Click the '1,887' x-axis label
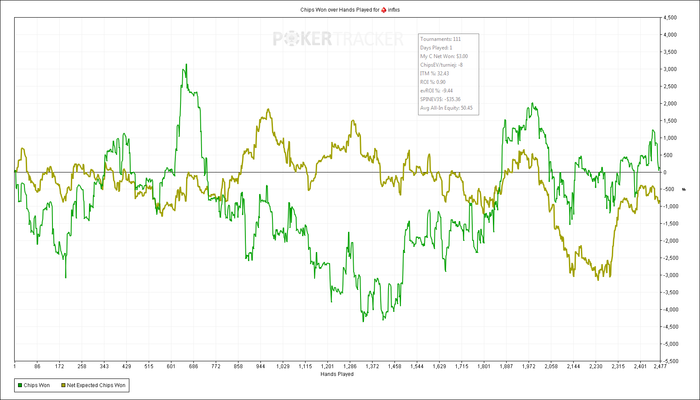Screen dimensions: 700x400 click(x=506, y=367)
